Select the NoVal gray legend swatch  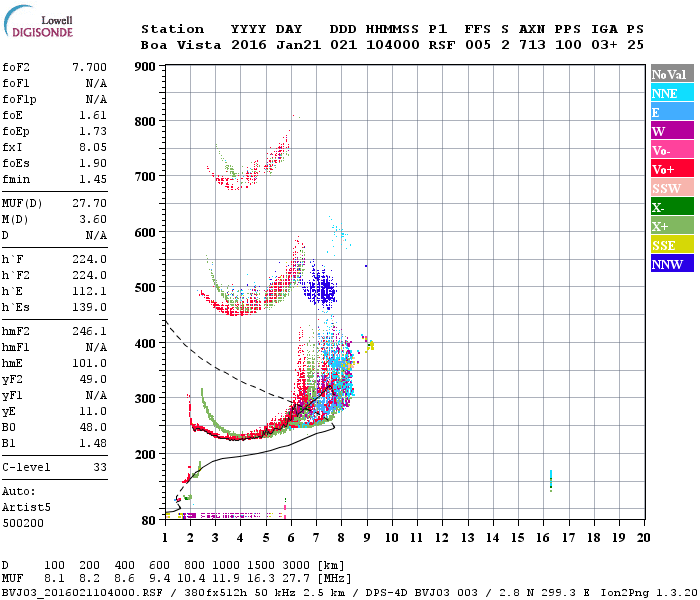pyautogui.click(x=672, y=74)
